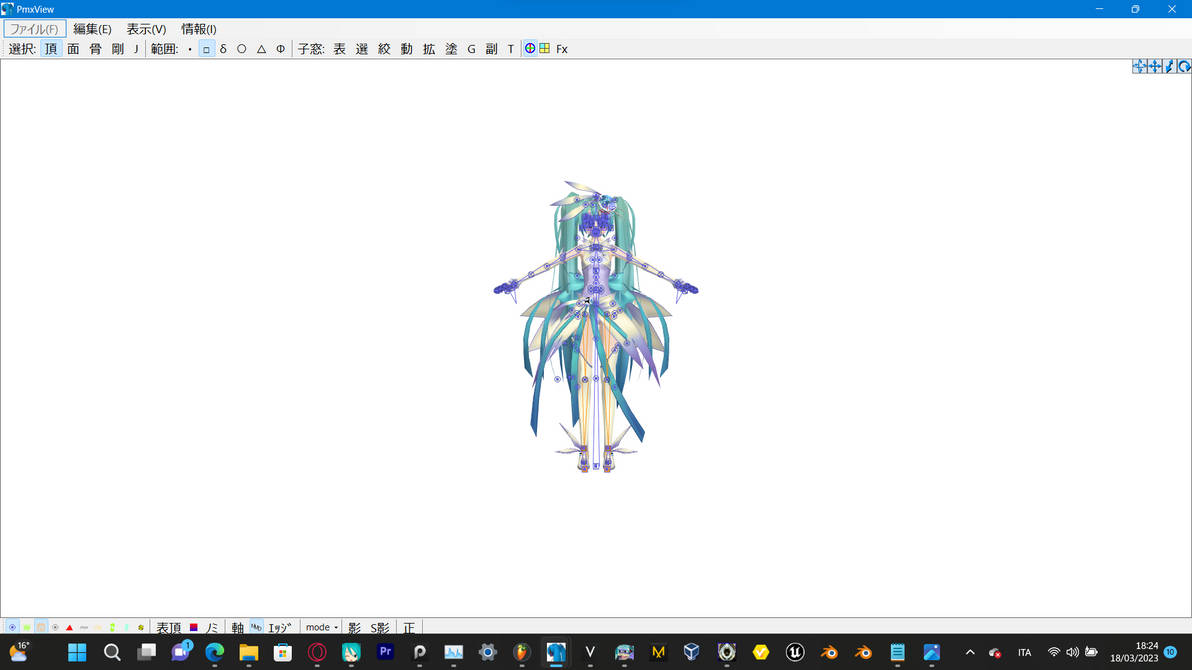Toggle rigid body selection 剛
1192x670 pixels.
click(117, 49)
